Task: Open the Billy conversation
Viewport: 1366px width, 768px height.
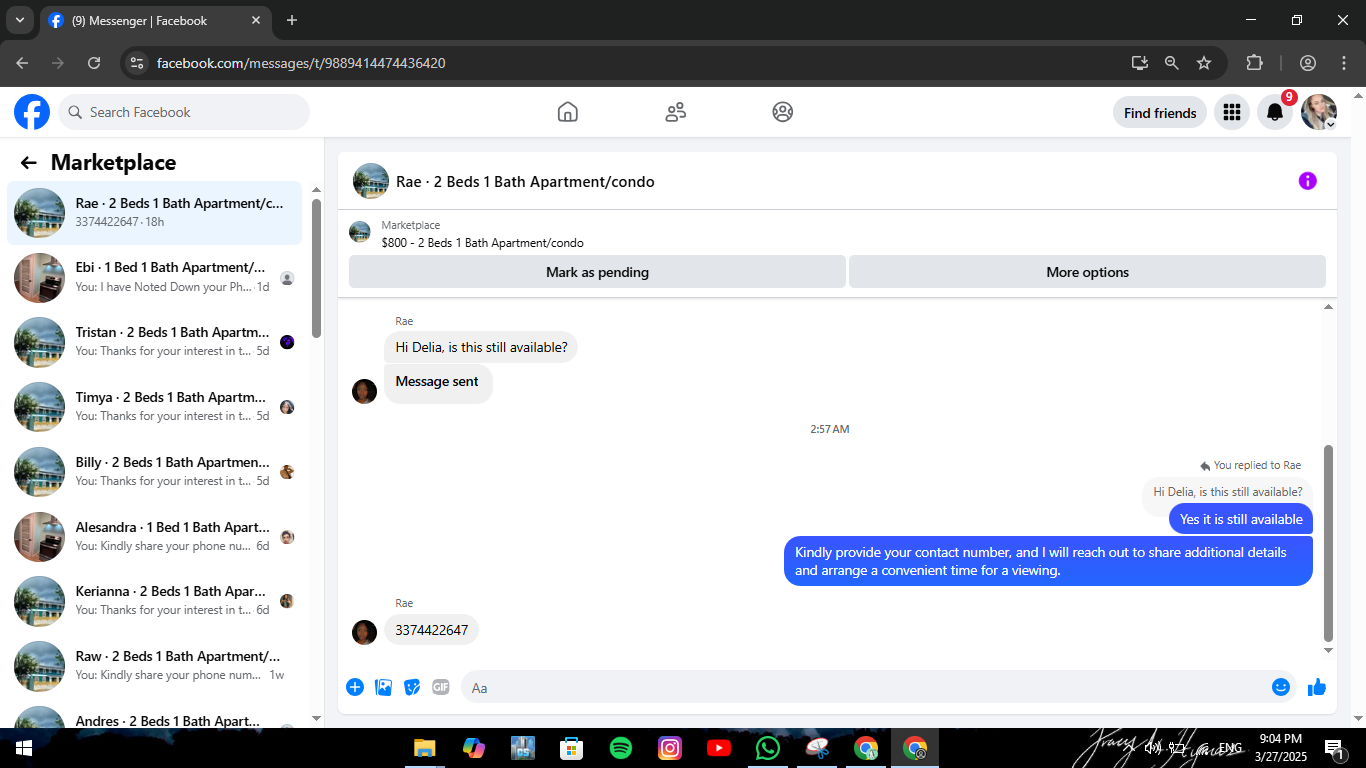Action: pos(155,472)
